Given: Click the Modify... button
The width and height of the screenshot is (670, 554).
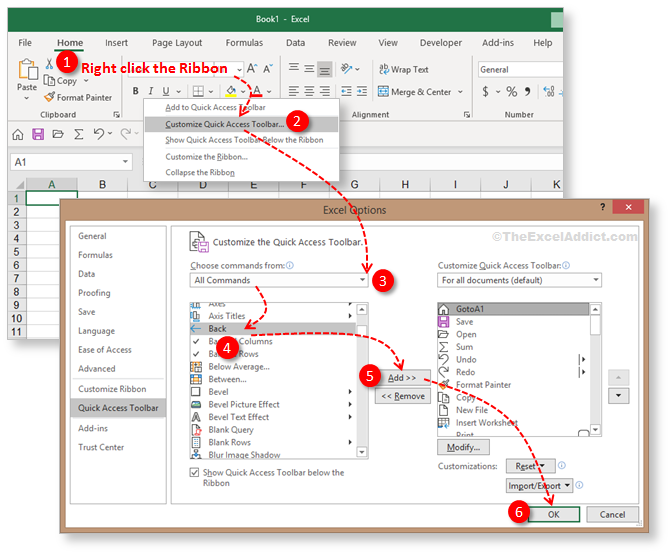Looking at the screenshot, I should pyautogui.click(x=463, y=447).
